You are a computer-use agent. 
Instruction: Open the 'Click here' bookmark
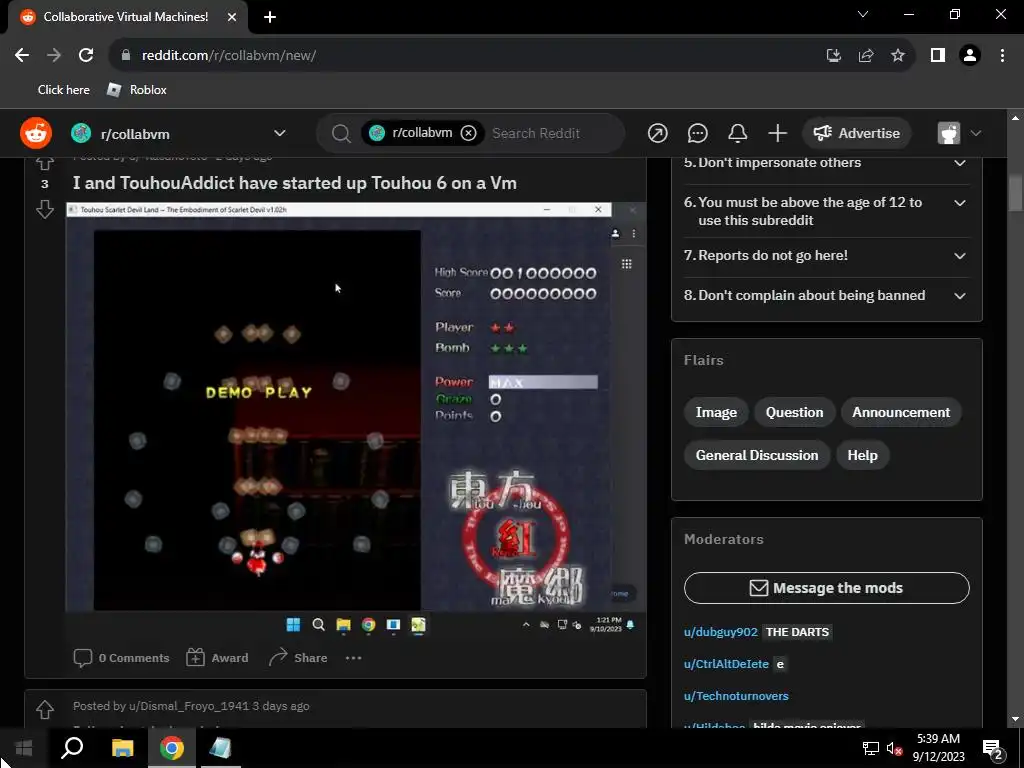click(x=63, y=89)
